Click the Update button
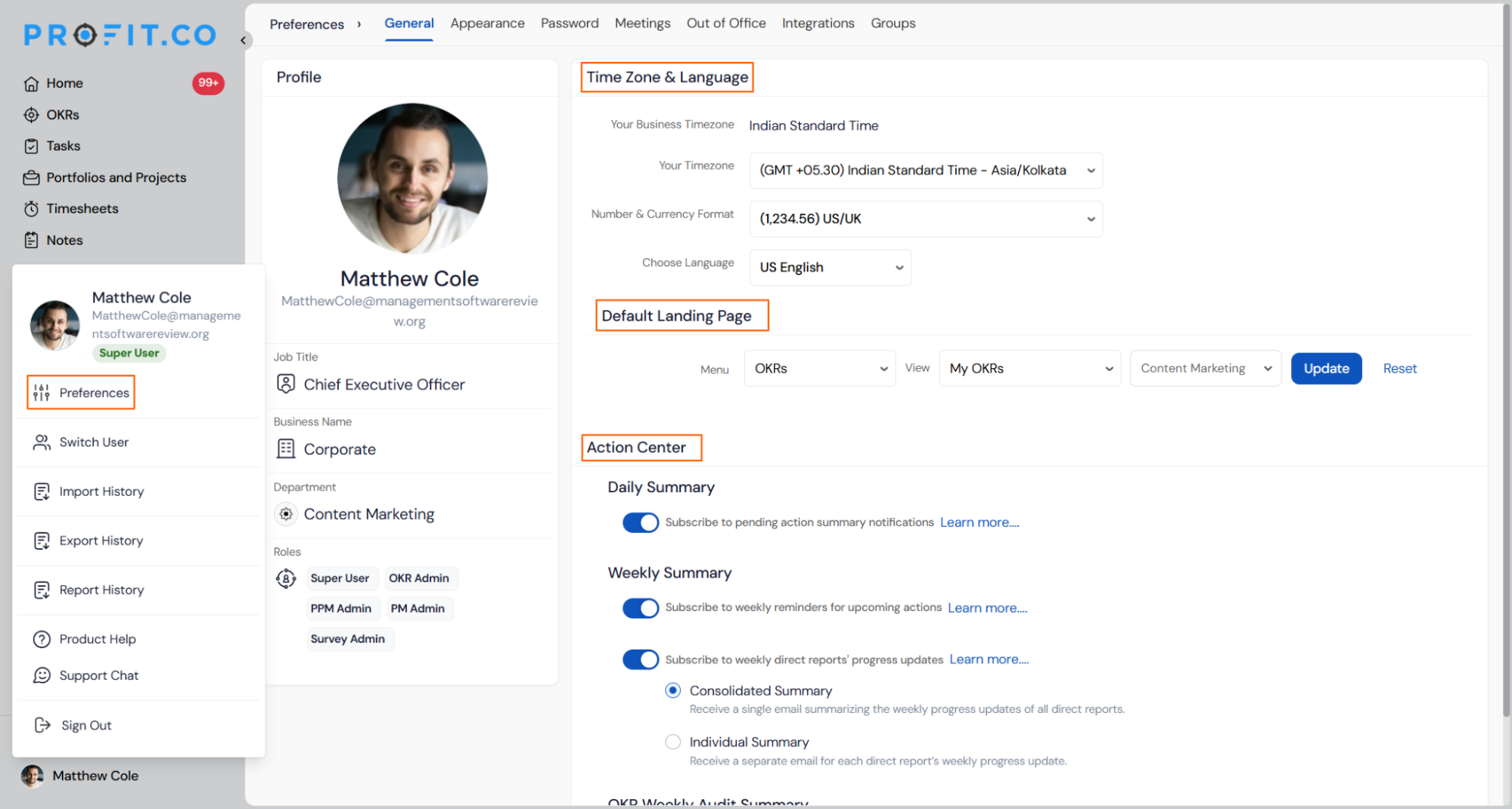 (x=1326, y=368)
